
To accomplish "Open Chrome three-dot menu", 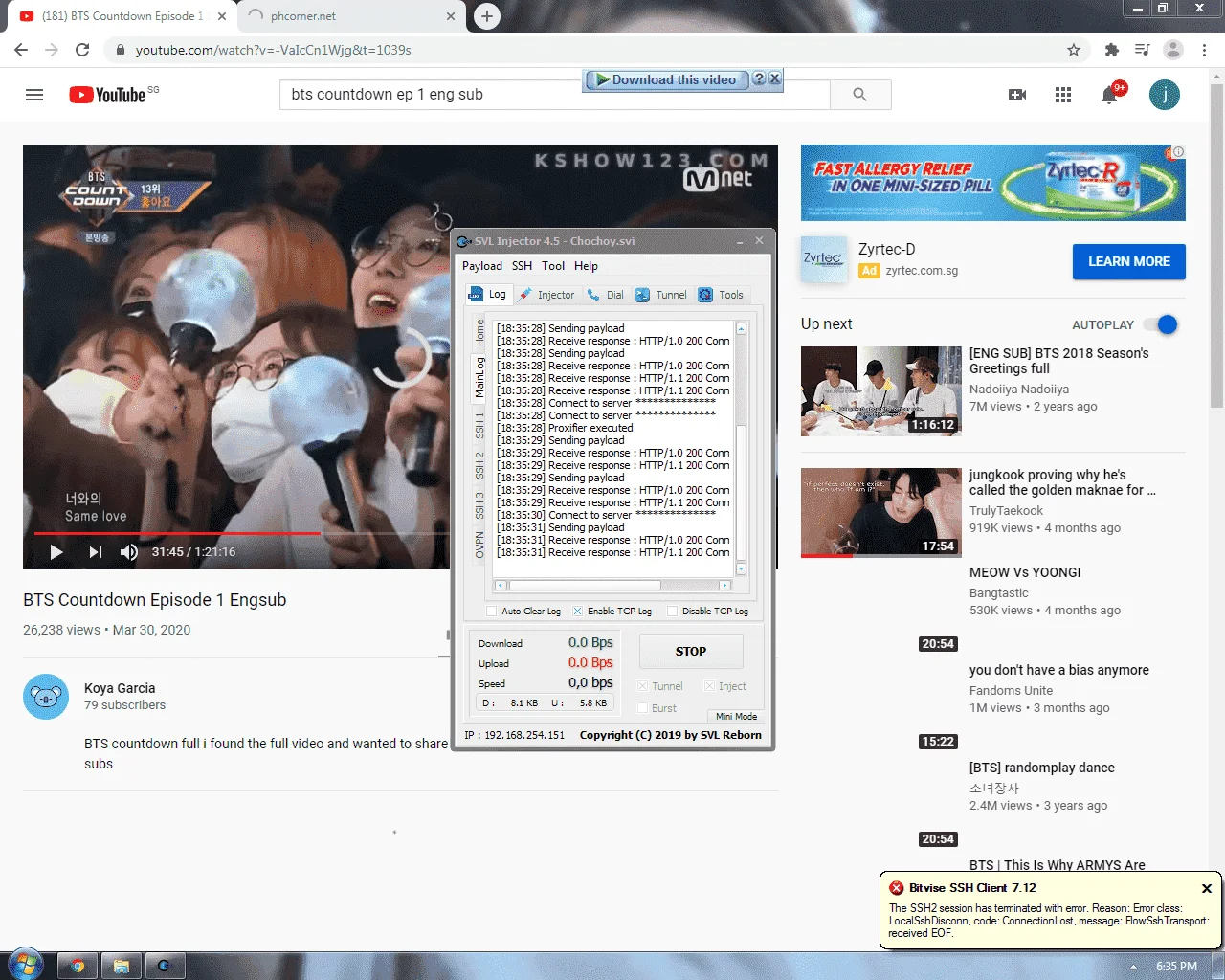I will [1205, 50].
